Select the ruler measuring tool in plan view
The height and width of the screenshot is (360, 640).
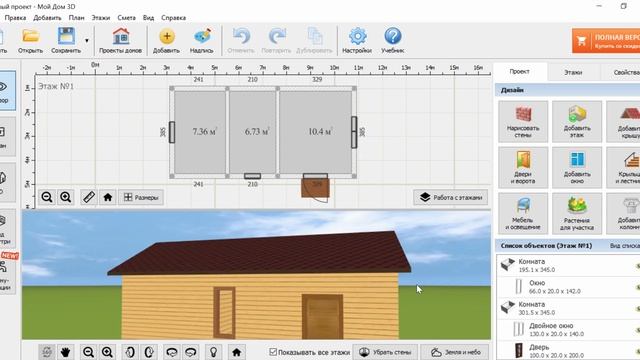coord(89,198)
